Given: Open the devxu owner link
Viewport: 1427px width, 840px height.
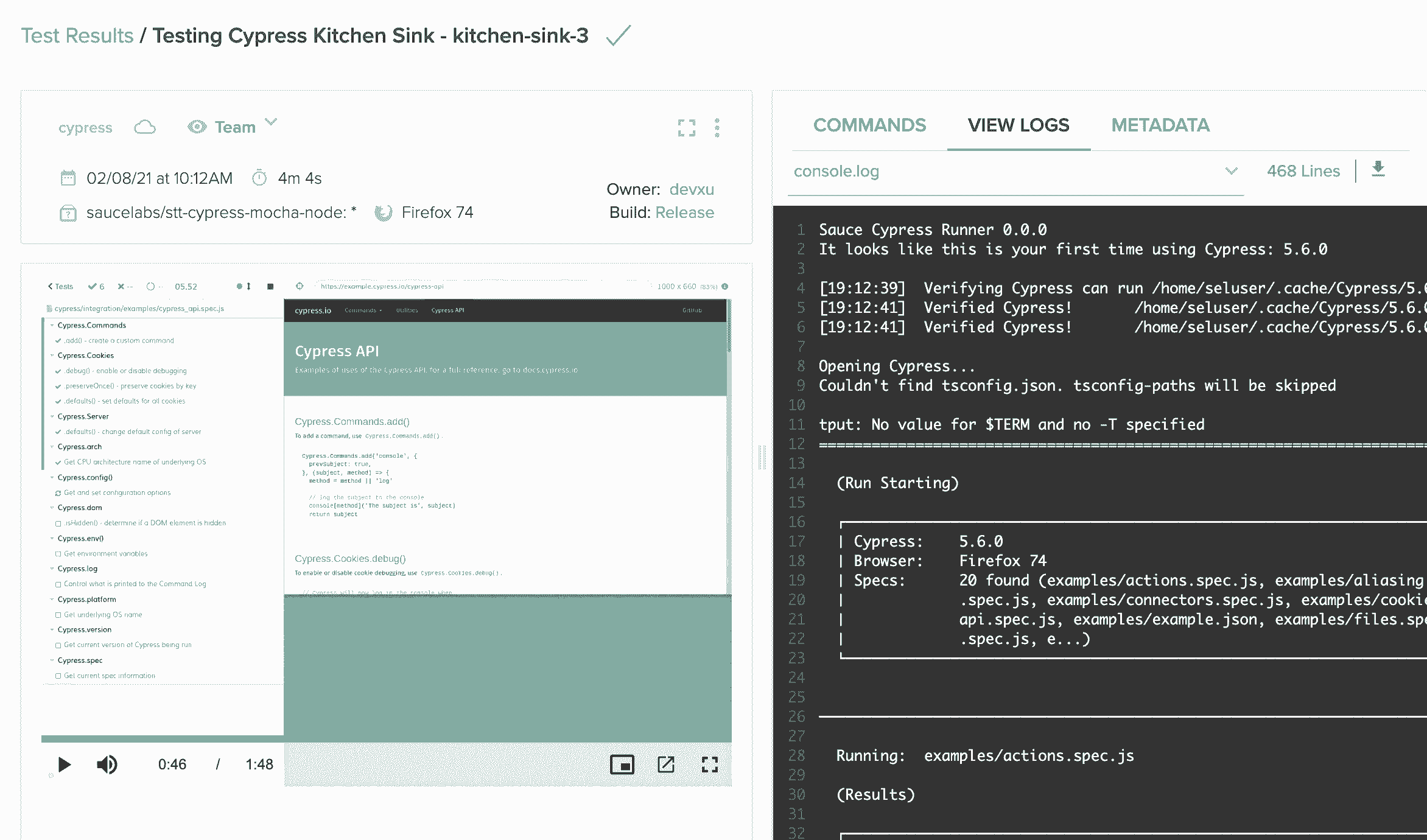Looking at the screenshot, I should (692, 189).
